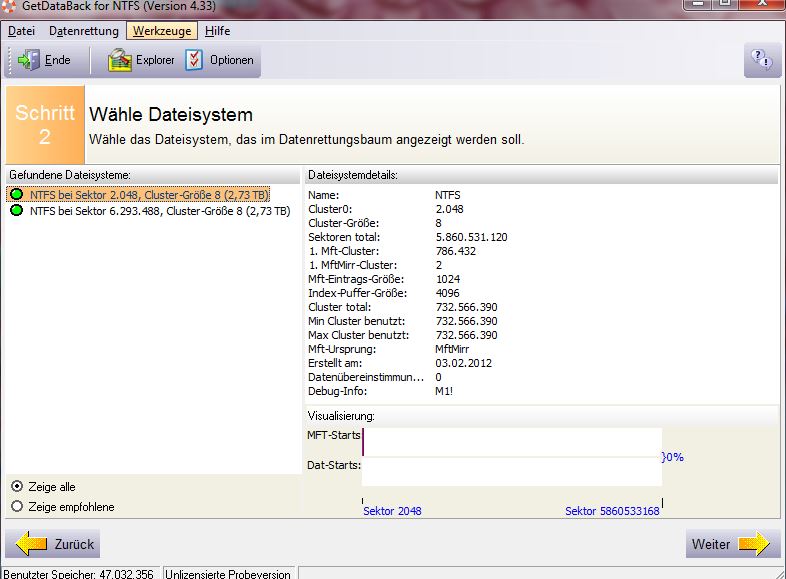
Task: Click Mft-Eintrags-Größe value 1024
Action: coord(447,279)
